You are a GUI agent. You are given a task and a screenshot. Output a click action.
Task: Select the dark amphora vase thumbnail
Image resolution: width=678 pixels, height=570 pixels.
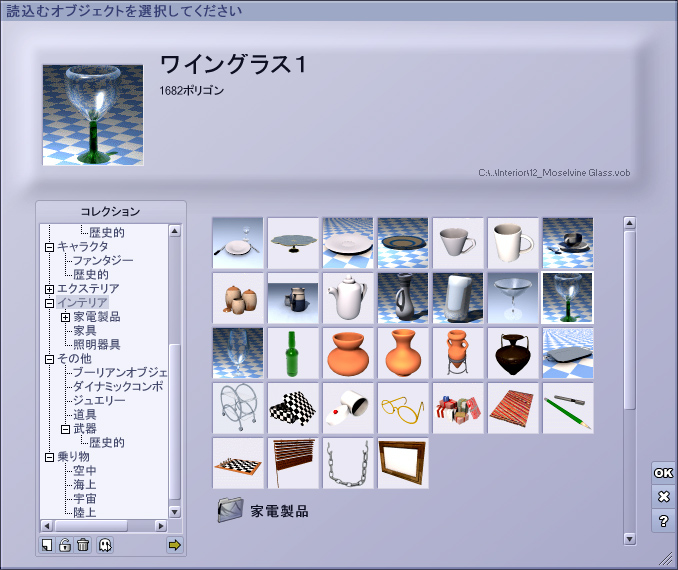513,353
